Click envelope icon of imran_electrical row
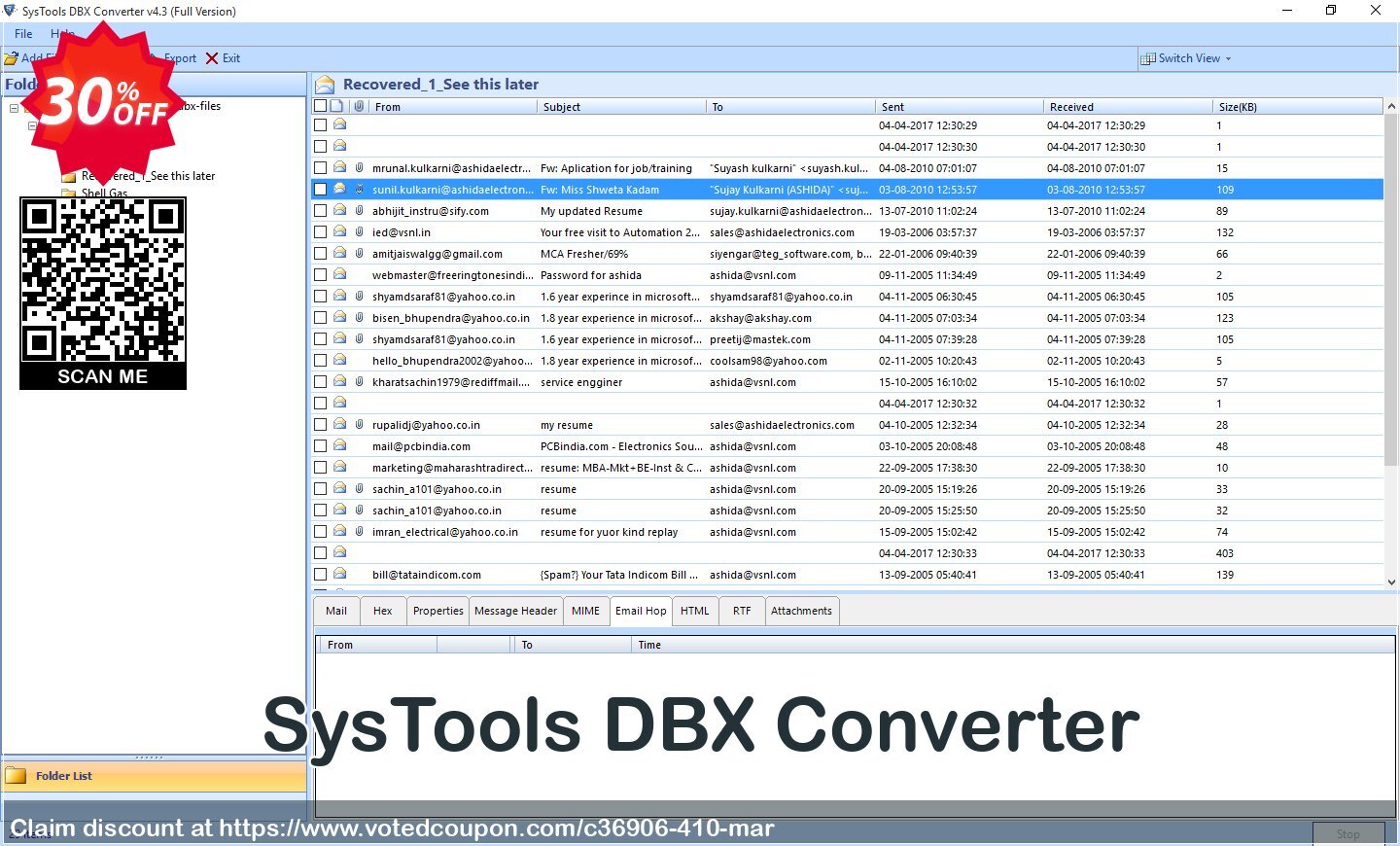 340,531
